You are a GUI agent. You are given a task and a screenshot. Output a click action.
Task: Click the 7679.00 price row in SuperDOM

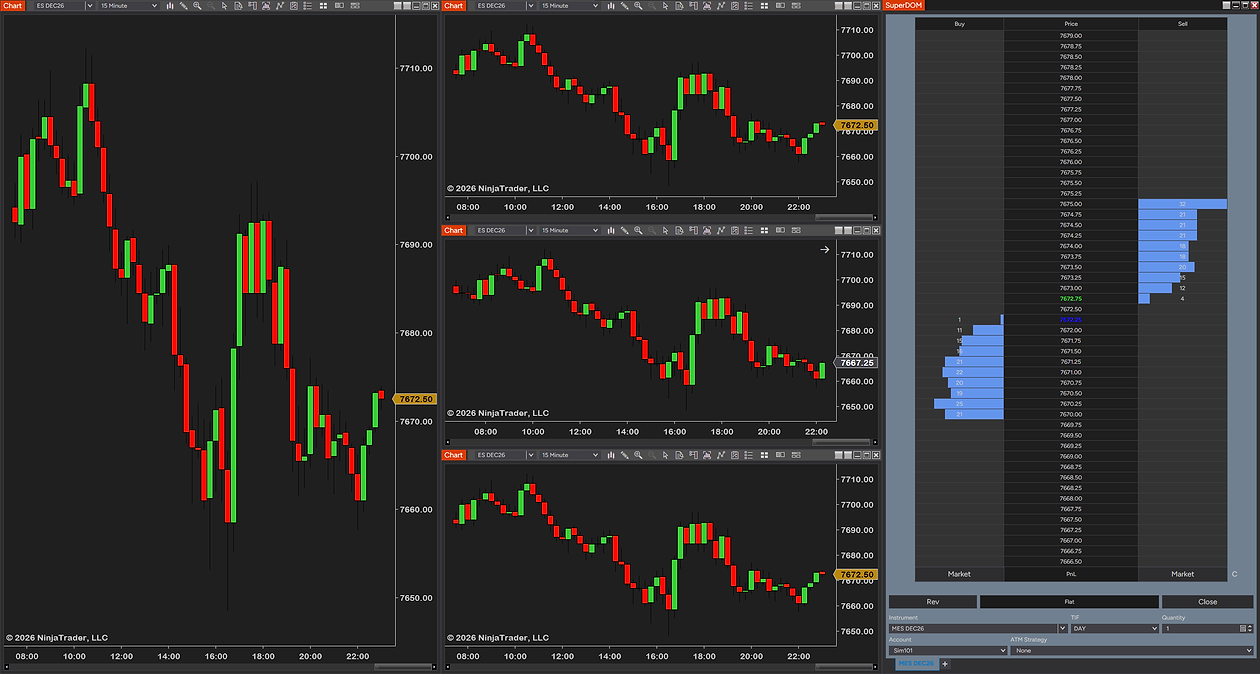point(1070,35)
